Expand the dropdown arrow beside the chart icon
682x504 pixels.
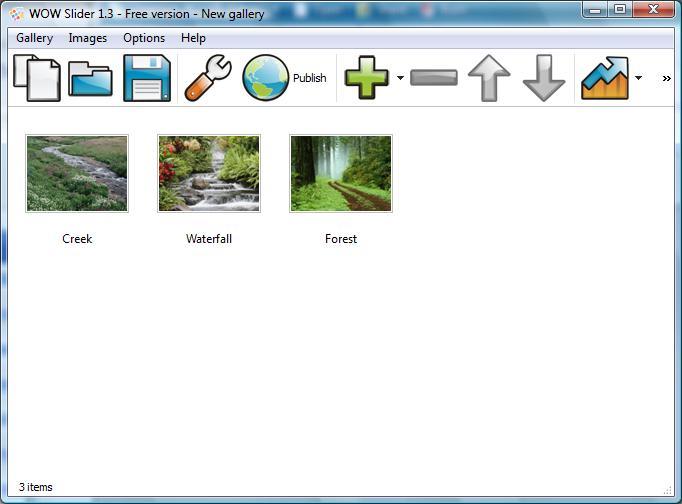click(638, 78)
